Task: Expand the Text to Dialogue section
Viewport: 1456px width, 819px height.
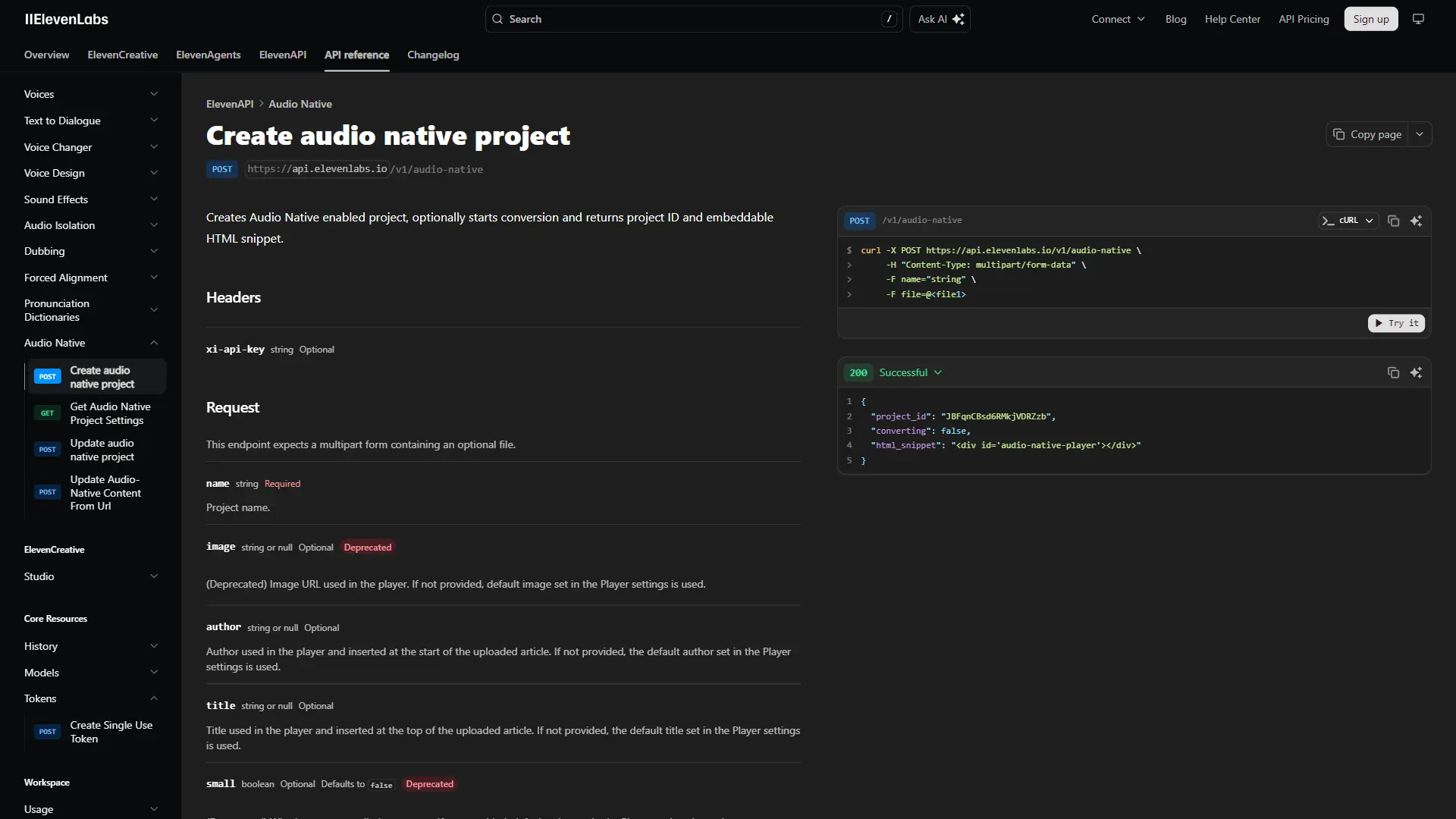Action: point(91,121)
